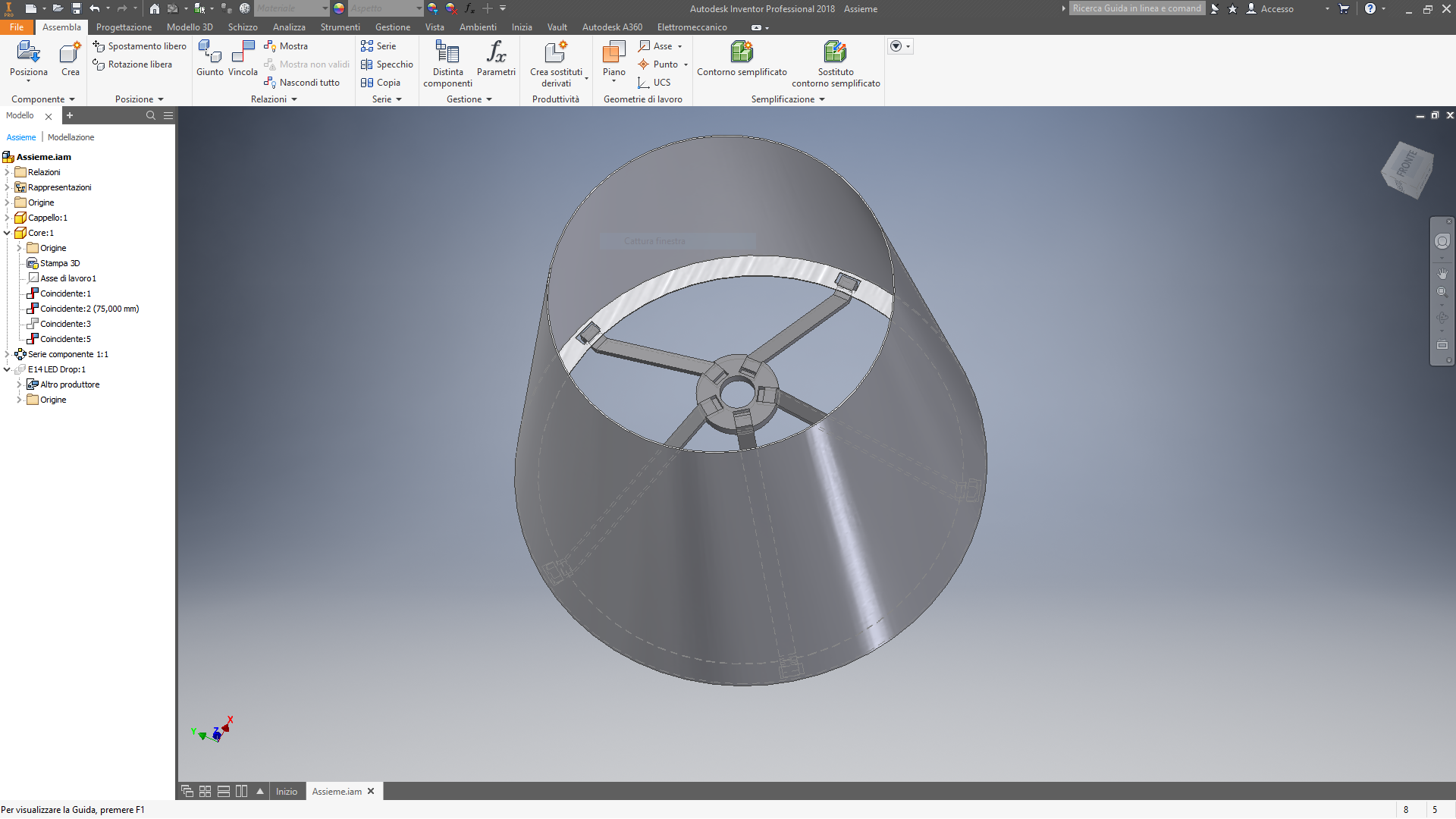Open the Analizza ribbon tab
Viewport: 1456px width, 819px height.
pyautogui.click(x=289, y=27)
